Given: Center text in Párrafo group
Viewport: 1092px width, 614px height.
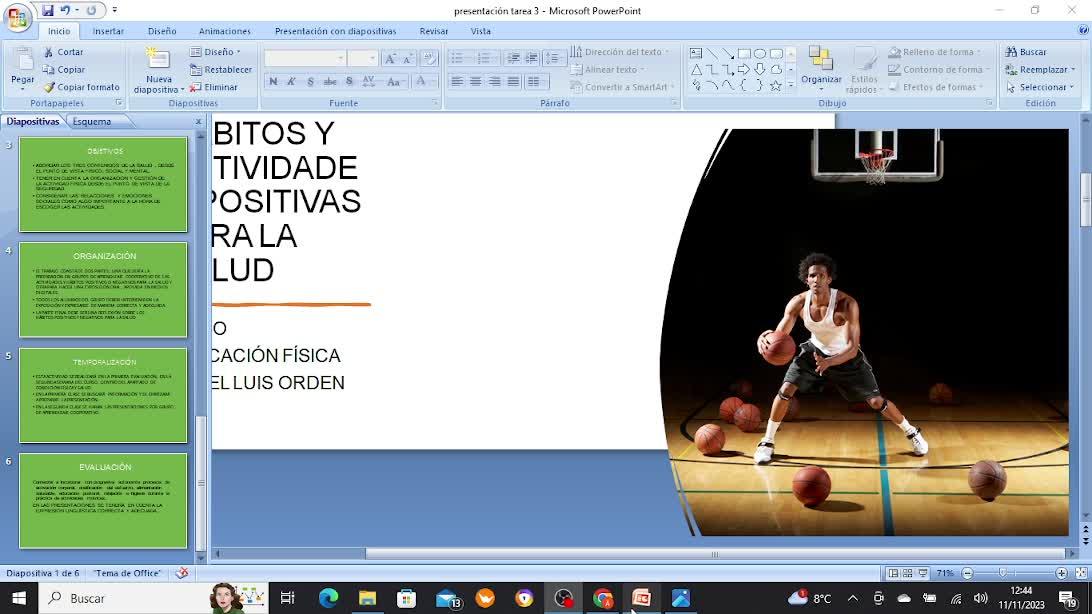Looking at the screenshot, I should click(476, 82).
